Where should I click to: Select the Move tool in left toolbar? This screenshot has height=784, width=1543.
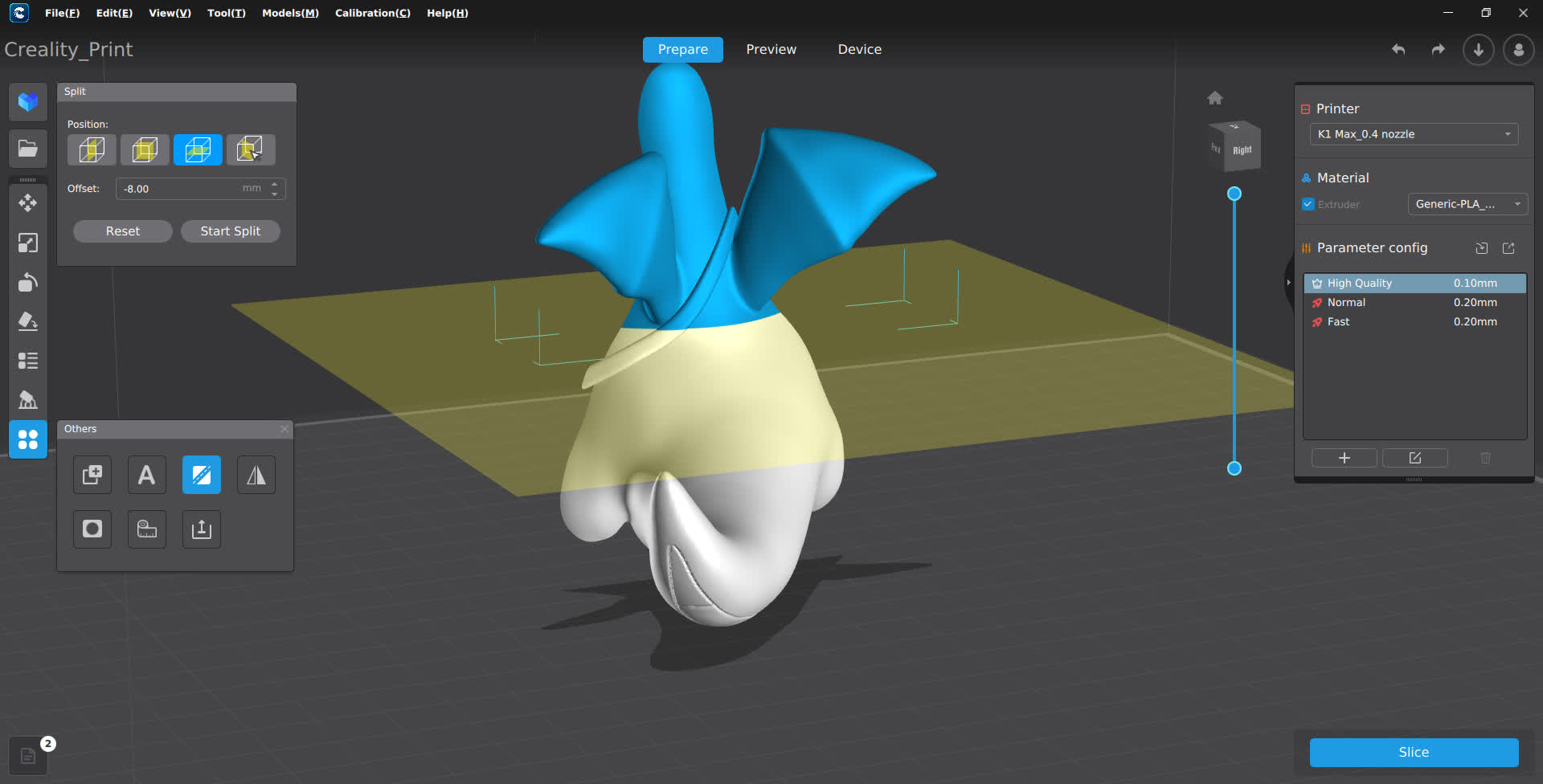coord(28,202)
